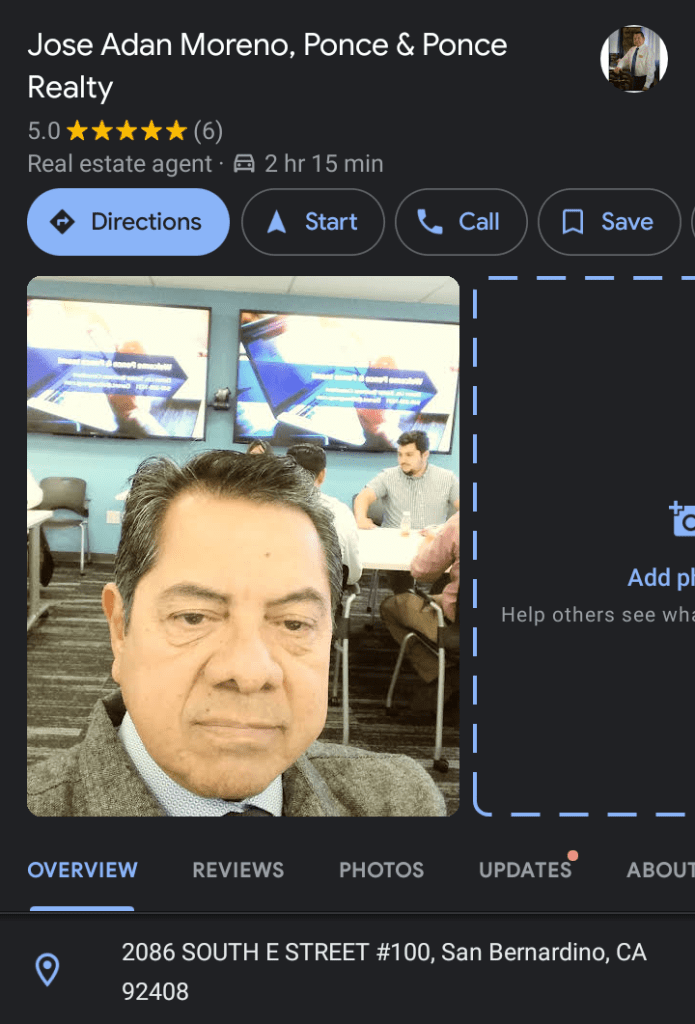Tap the add-photo camera icon

682,520
